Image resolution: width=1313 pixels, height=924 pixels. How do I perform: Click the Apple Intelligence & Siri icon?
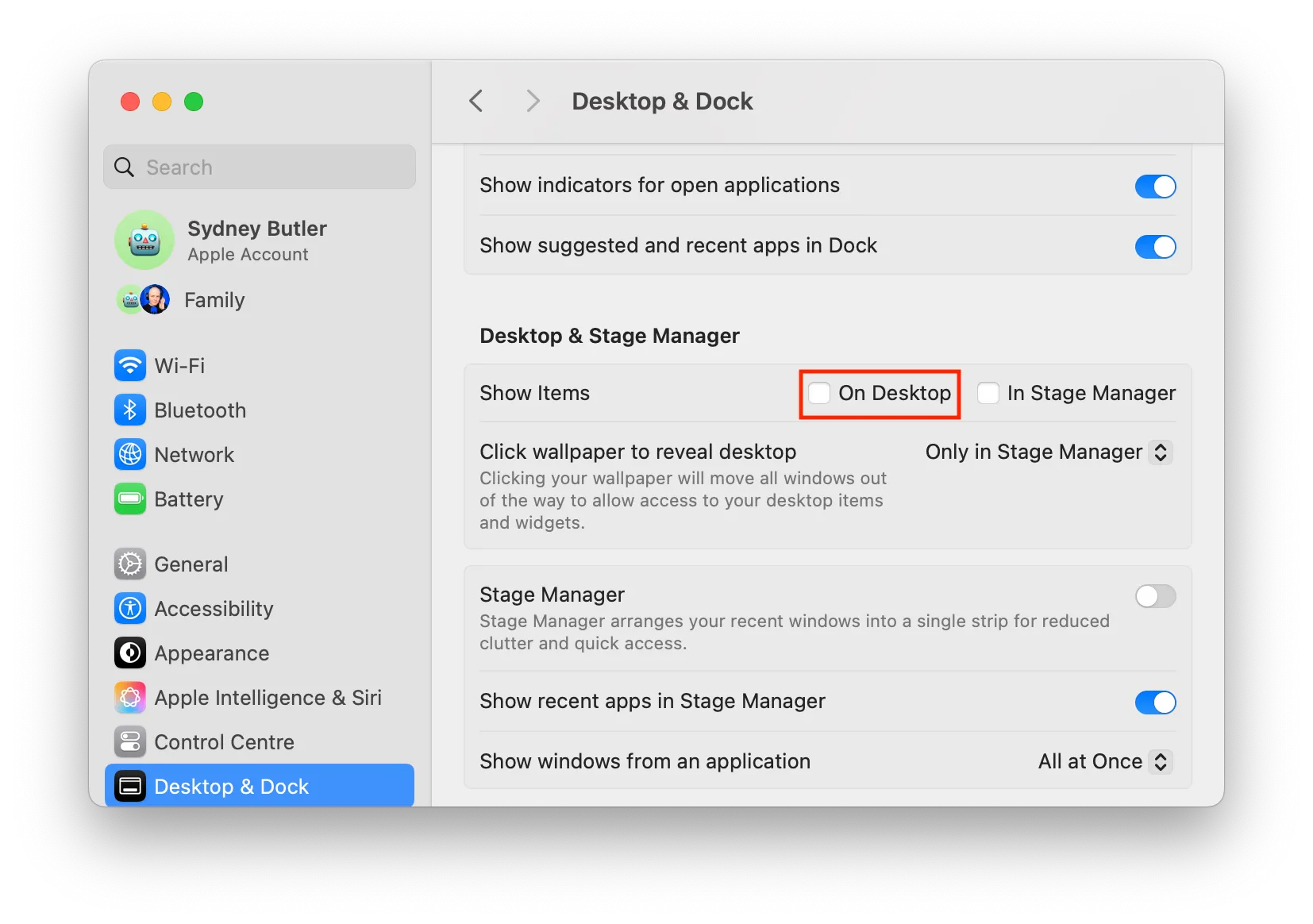(x=130, y=698)
